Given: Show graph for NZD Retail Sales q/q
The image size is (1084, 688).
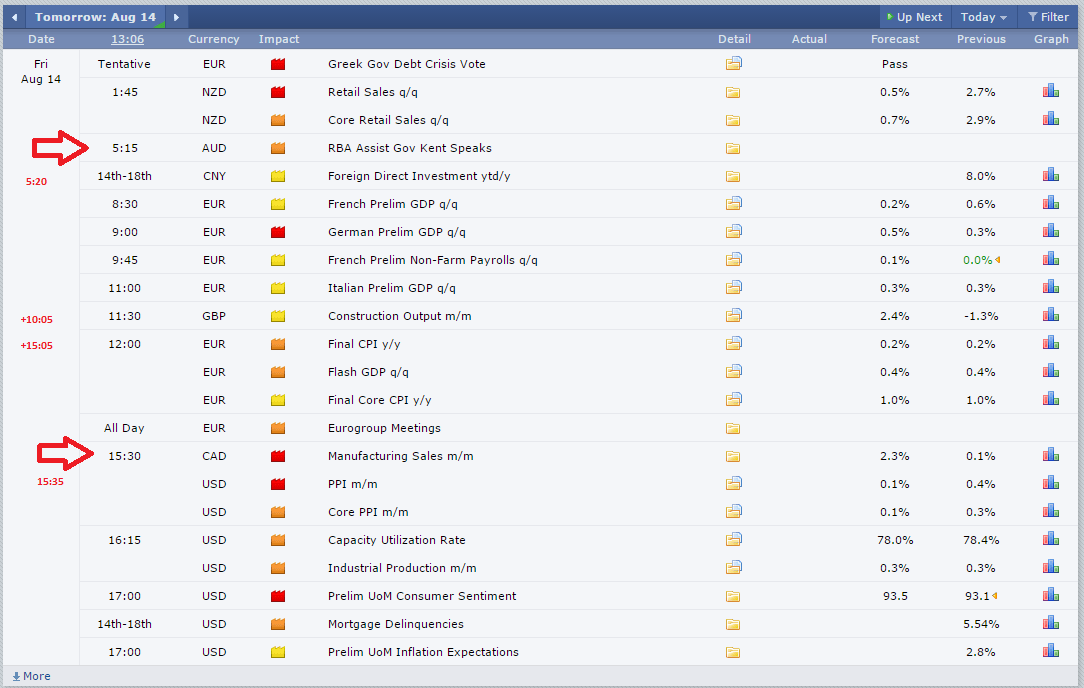Looking at the screenshot, I should (x=1051, y=91).
